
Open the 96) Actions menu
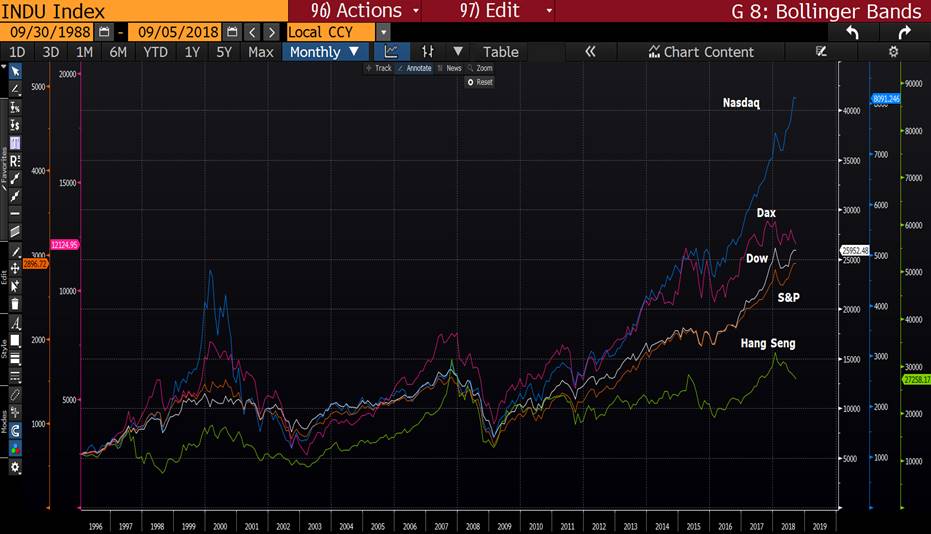click(363, 11)
